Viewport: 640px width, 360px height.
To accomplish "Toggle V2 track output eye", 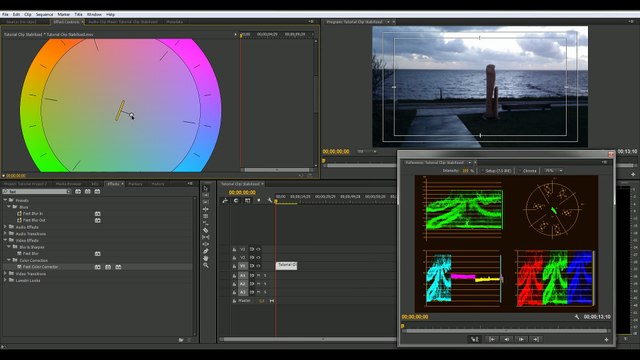I will [x=258, y=258].
